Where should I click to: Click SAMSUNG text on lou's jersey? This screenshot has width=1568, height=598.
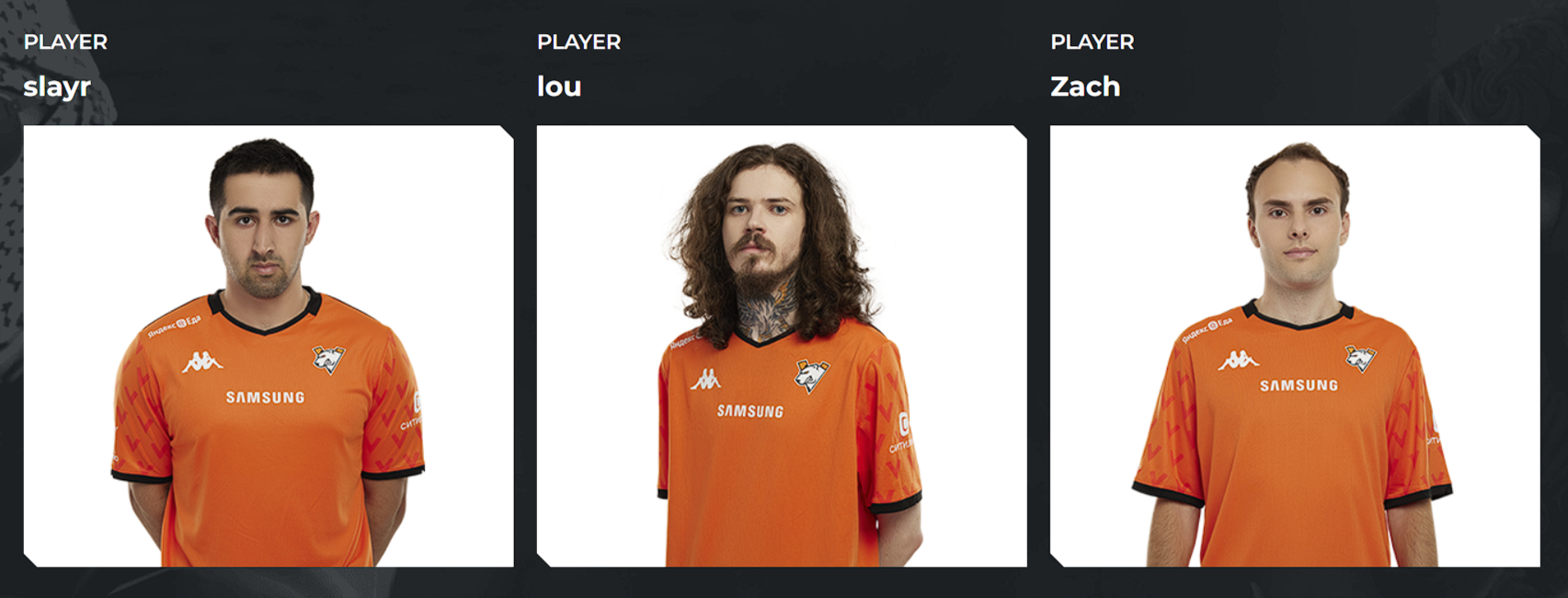[x=750, y=411]
